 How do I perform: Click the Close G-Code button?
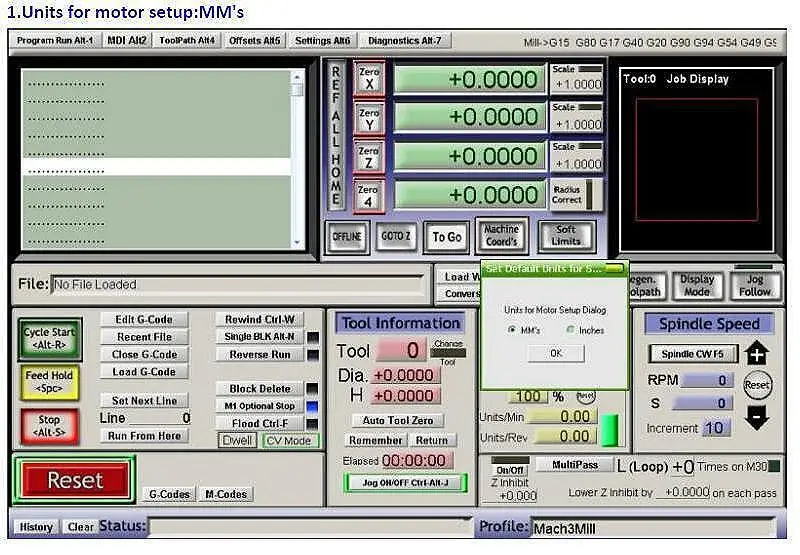click(144, 354)
